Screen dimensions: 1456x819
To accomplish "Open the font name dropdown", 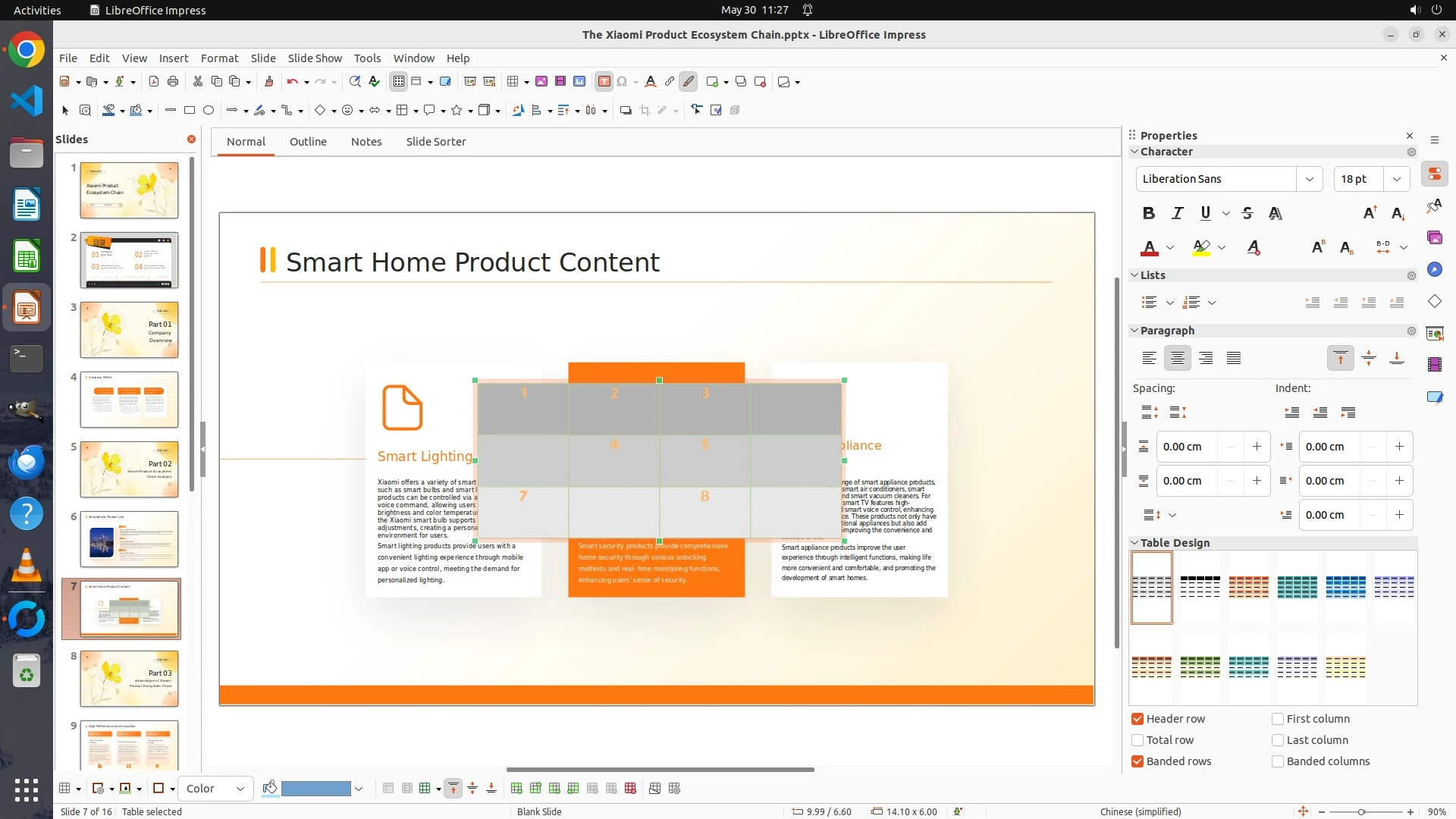I will [x=1309, y=179].
